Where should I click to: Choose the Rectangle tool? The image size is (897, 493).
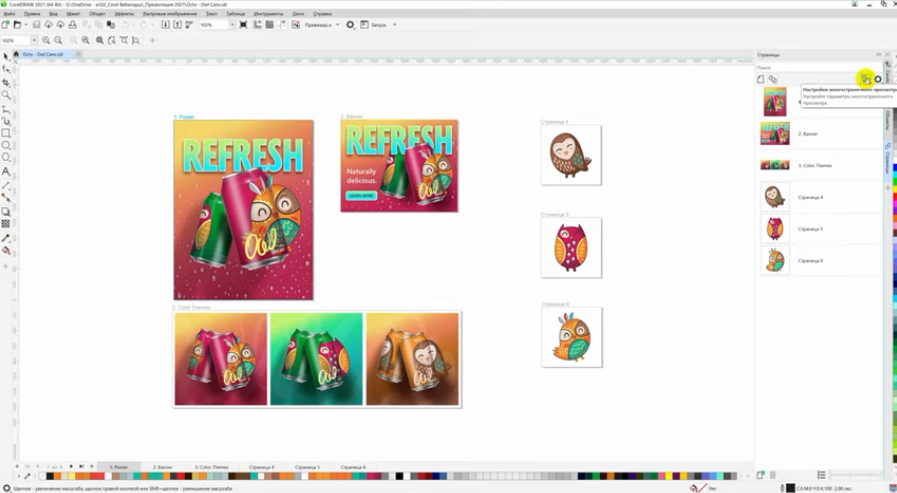[6, 133]
